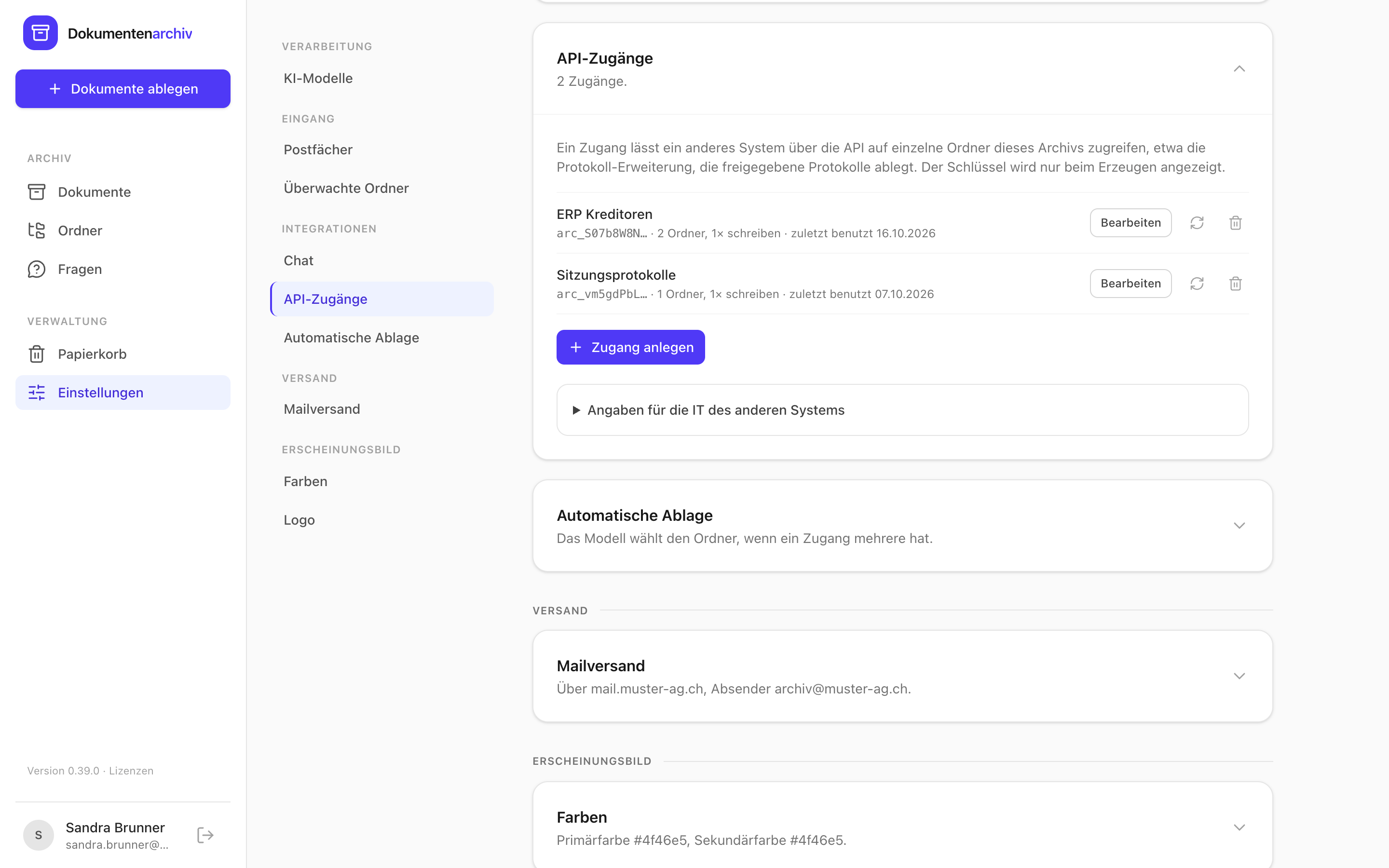Click the Dokumentenarchiv logo icon

click(40, 33)
